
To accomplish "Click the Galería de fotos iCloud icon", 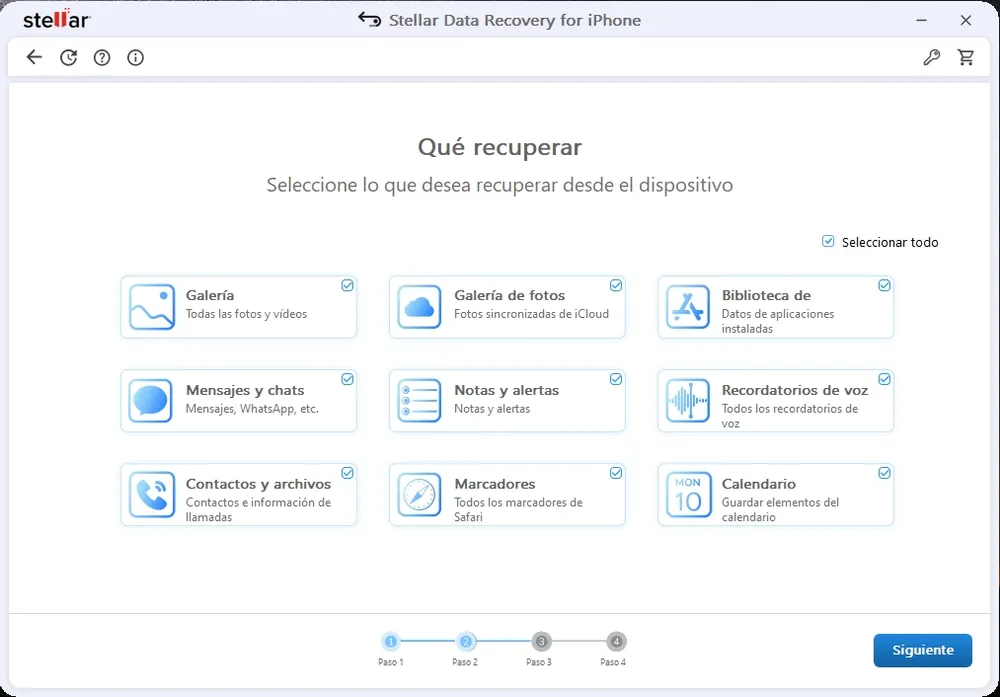I will click(x=419, y=307).
